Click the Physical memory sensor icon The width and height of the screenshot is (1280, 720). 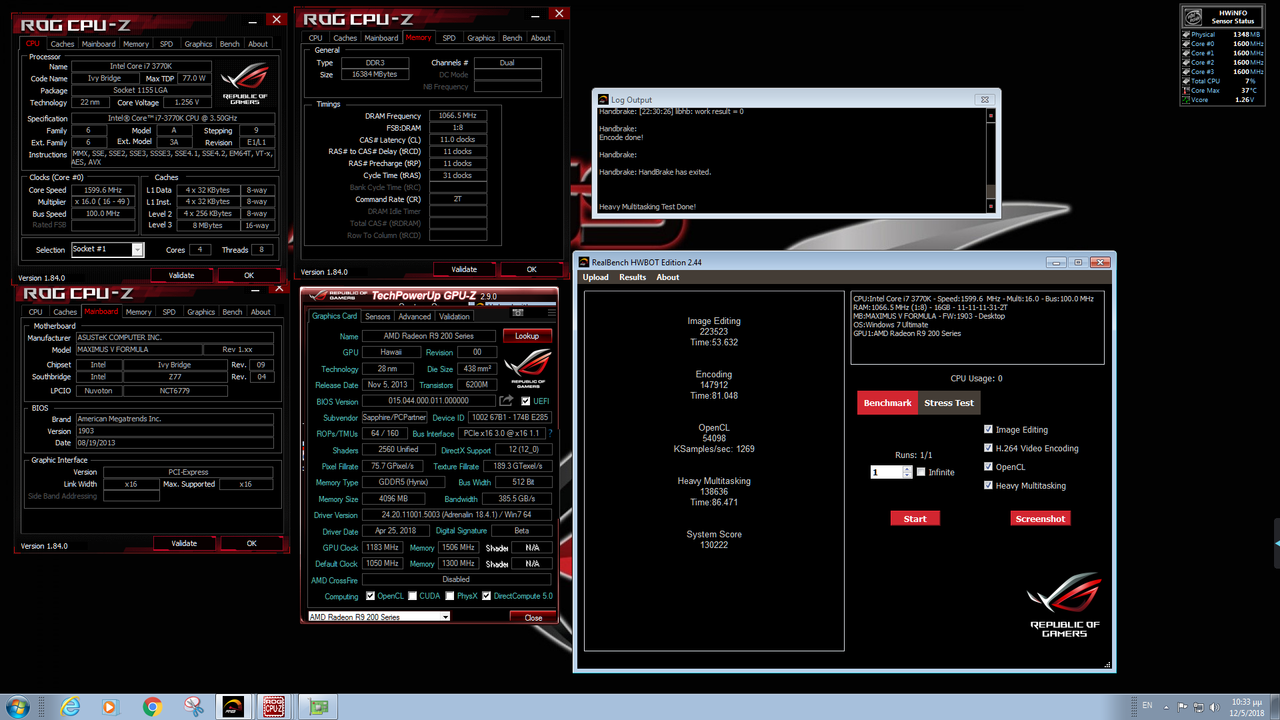click(1185, 35)
